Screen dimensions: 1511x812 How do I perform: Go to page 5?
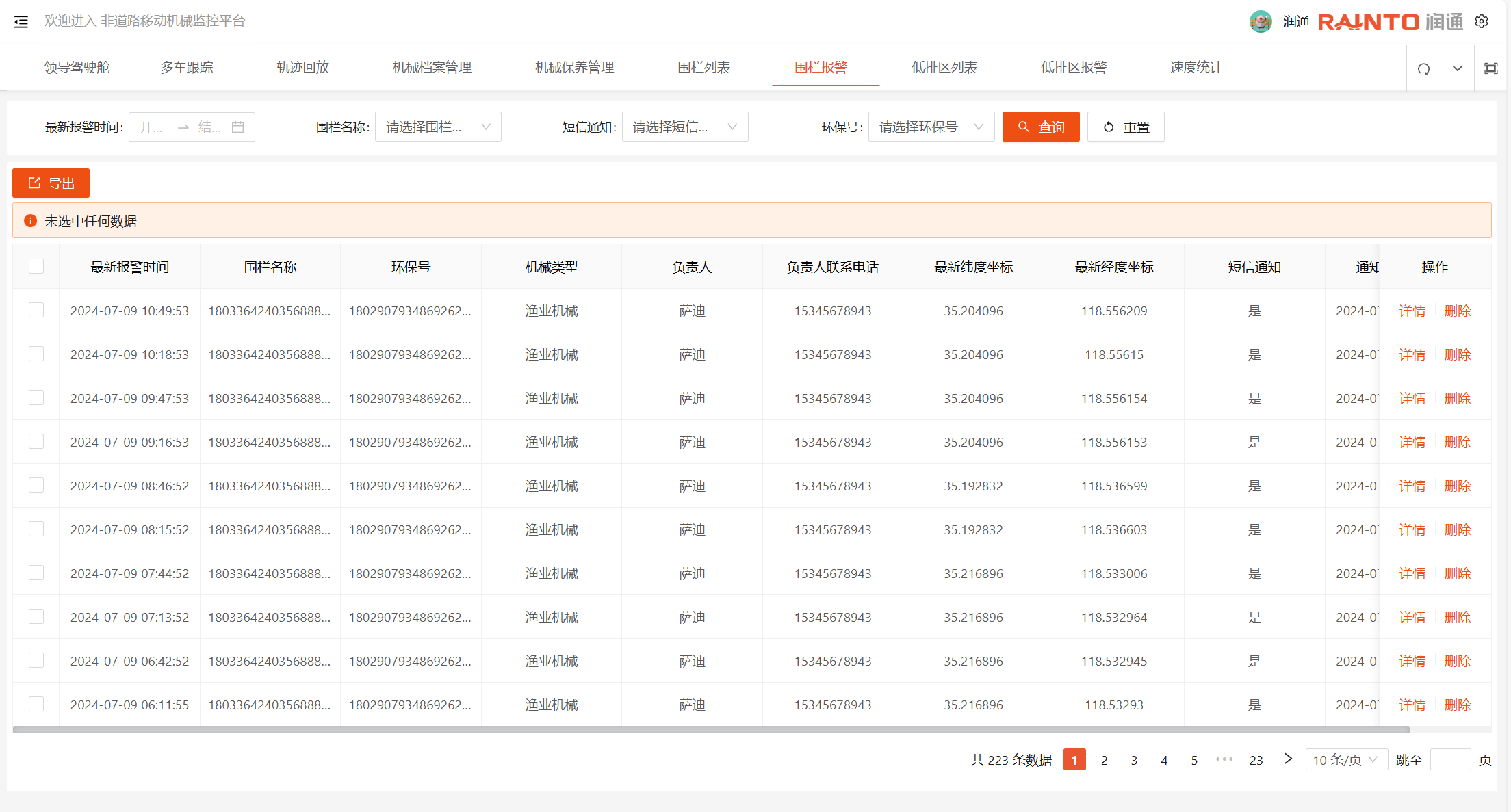tap(1194, 760)
